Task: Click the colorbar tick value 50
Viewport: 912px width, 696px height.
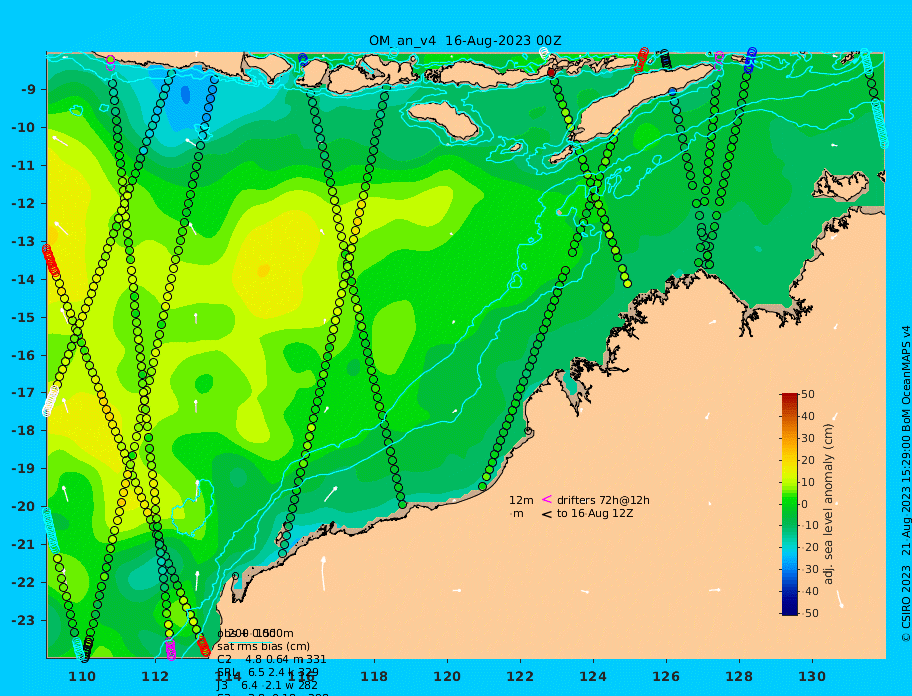Action: coord(808,394)
